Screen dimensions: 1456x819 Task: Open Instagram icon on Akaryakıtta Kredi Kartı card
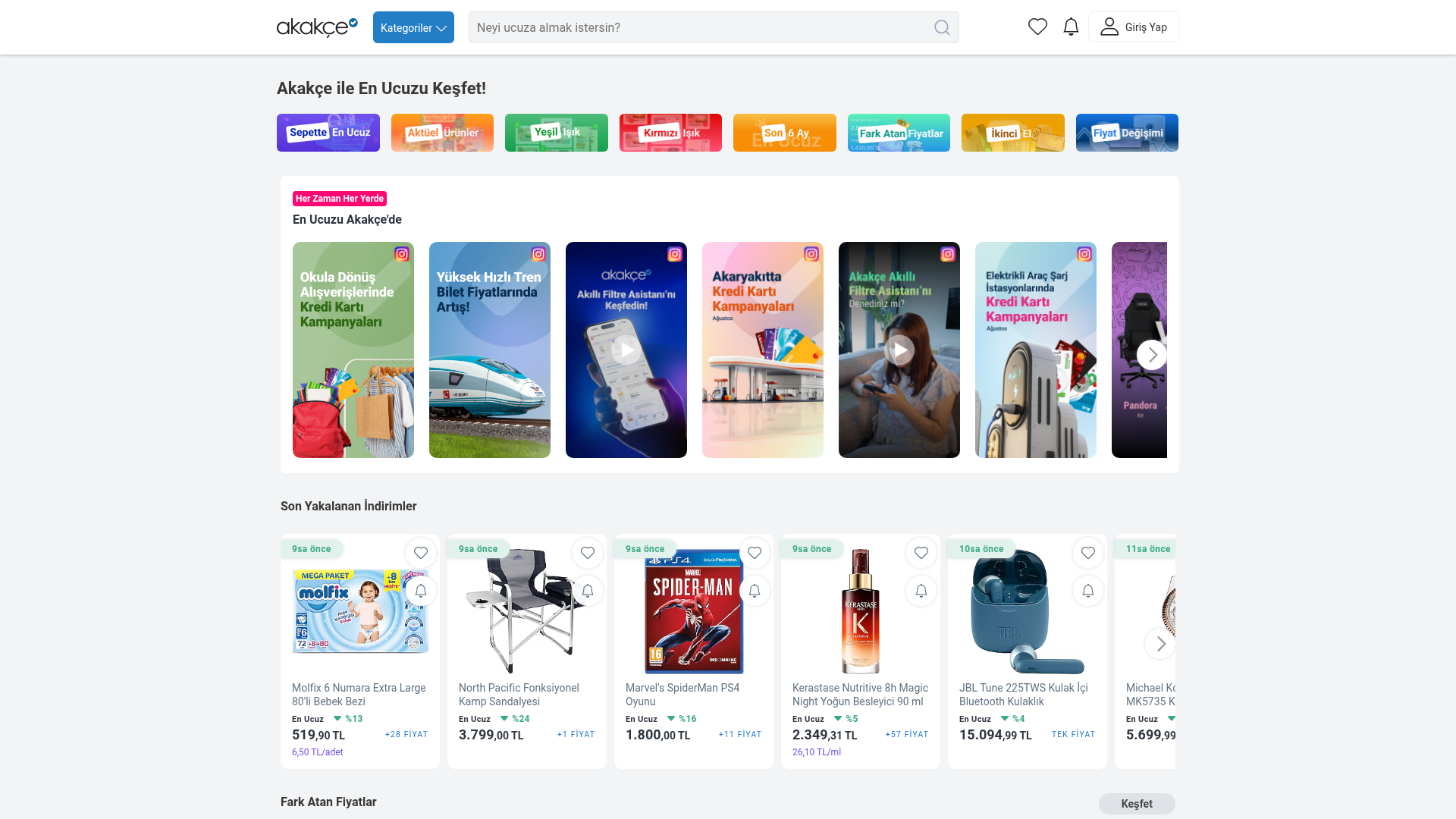click(x=811, y=254)
